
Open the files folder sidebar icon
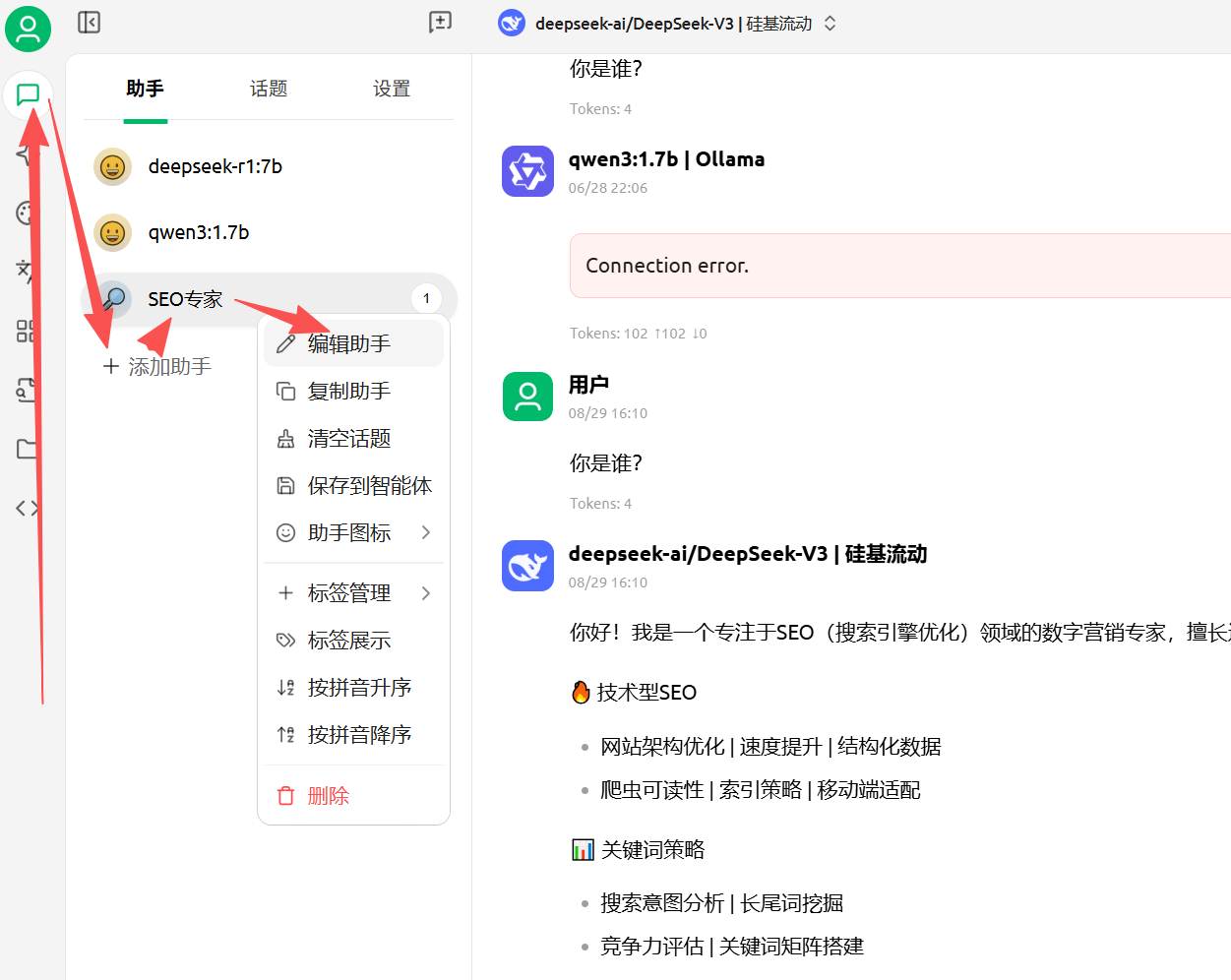28,449
